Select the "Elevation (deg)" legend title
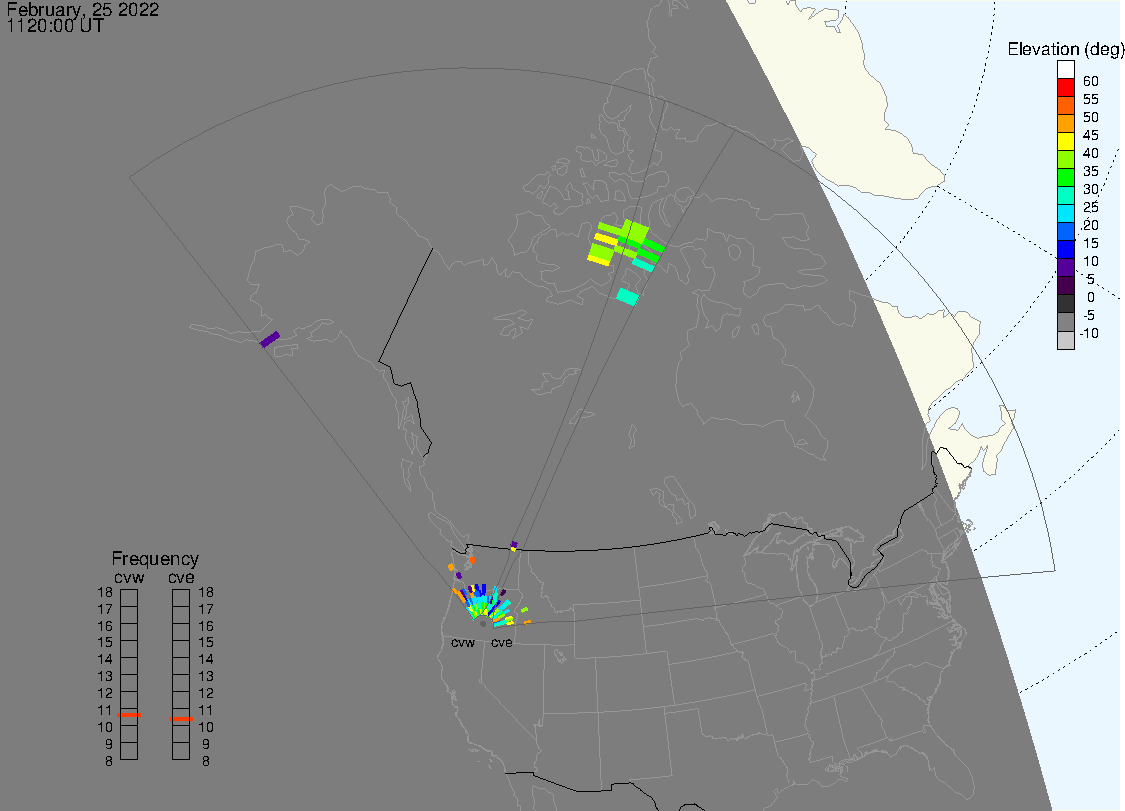Screen dimensions: 1125x811 point(1065,49)
